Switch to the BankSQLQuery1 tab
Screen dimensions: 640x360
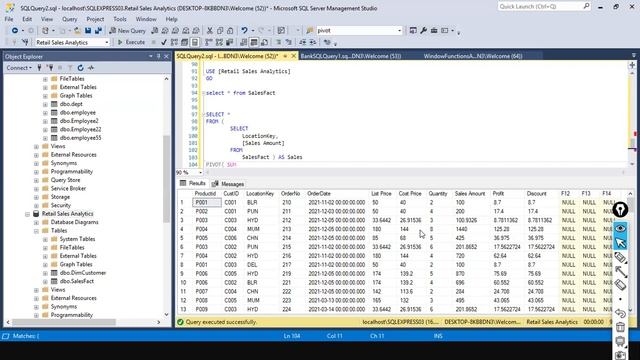(x=351, y=56)
